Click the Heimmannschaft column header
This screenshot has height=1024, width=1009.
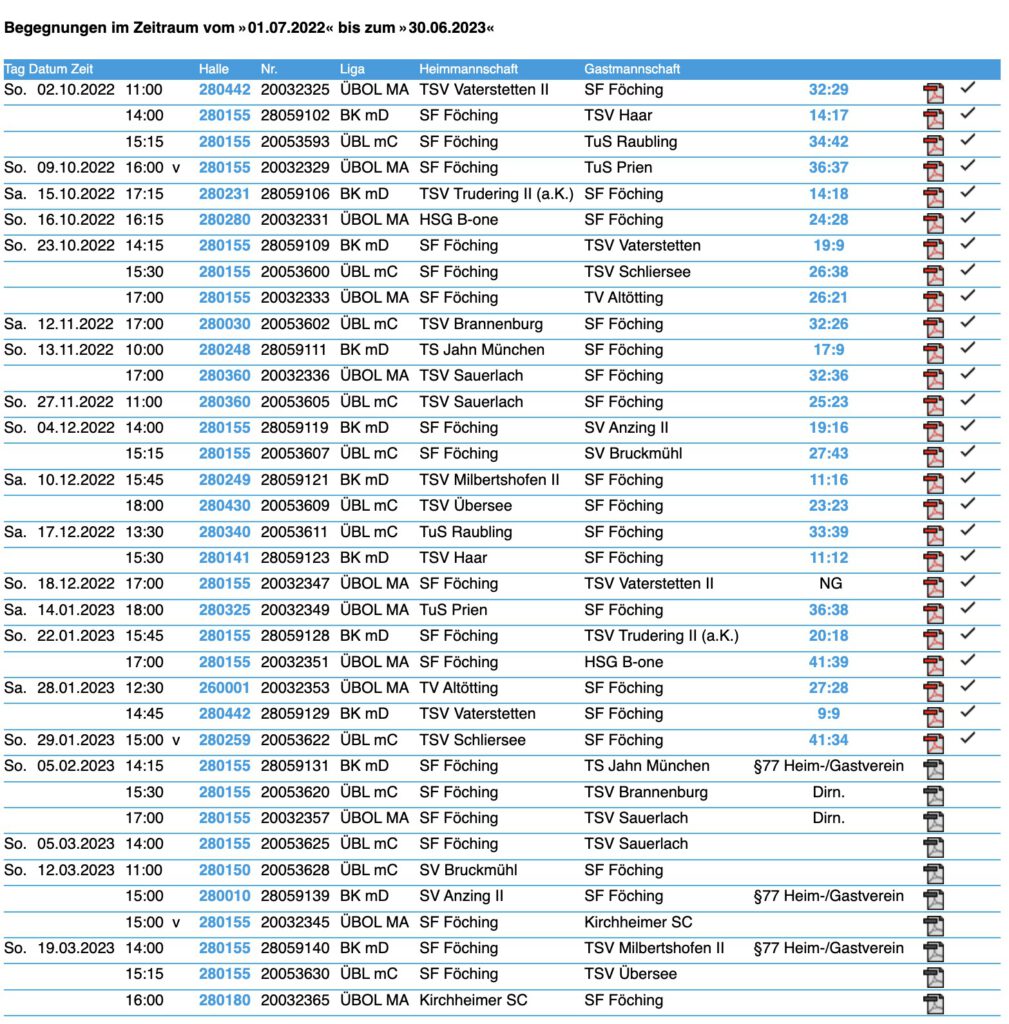461,69
